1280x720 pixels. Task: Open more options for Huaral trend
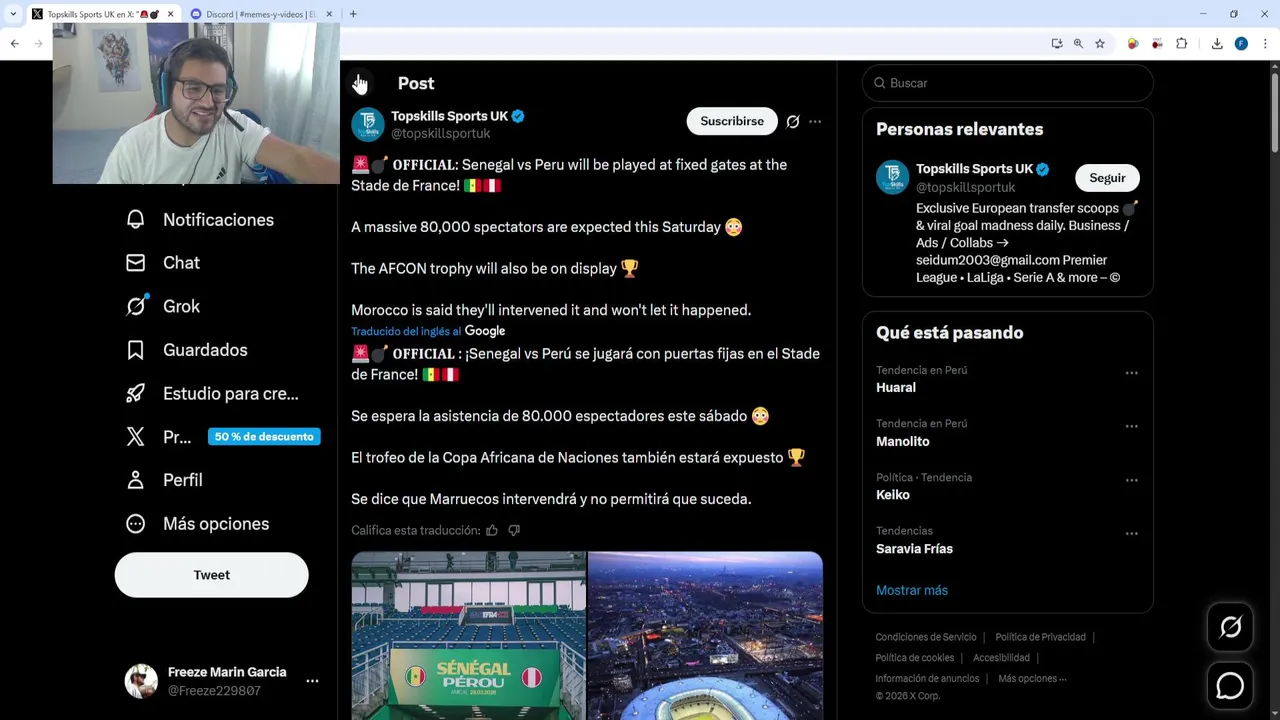(1131, 373)
